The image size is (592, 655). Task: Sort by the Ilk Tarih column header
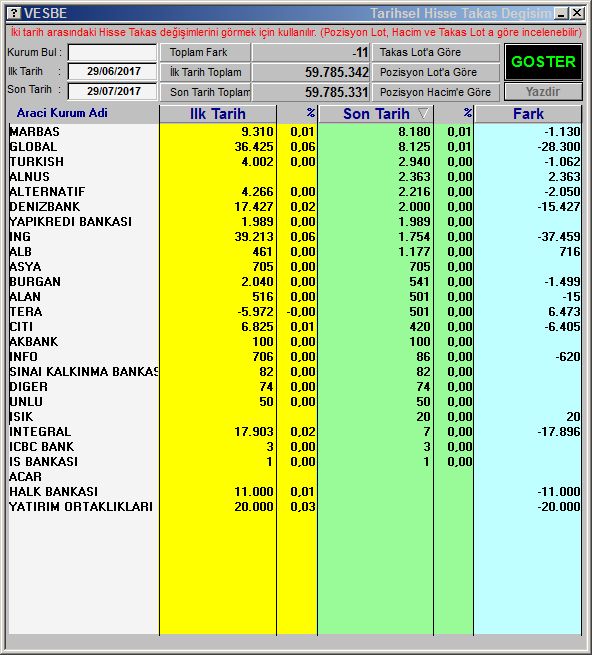click(x=218, y=114)
